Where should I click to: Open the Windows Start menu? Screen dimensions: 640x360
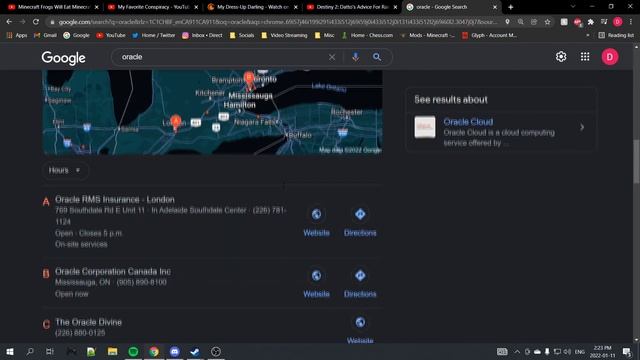[9, 351]
